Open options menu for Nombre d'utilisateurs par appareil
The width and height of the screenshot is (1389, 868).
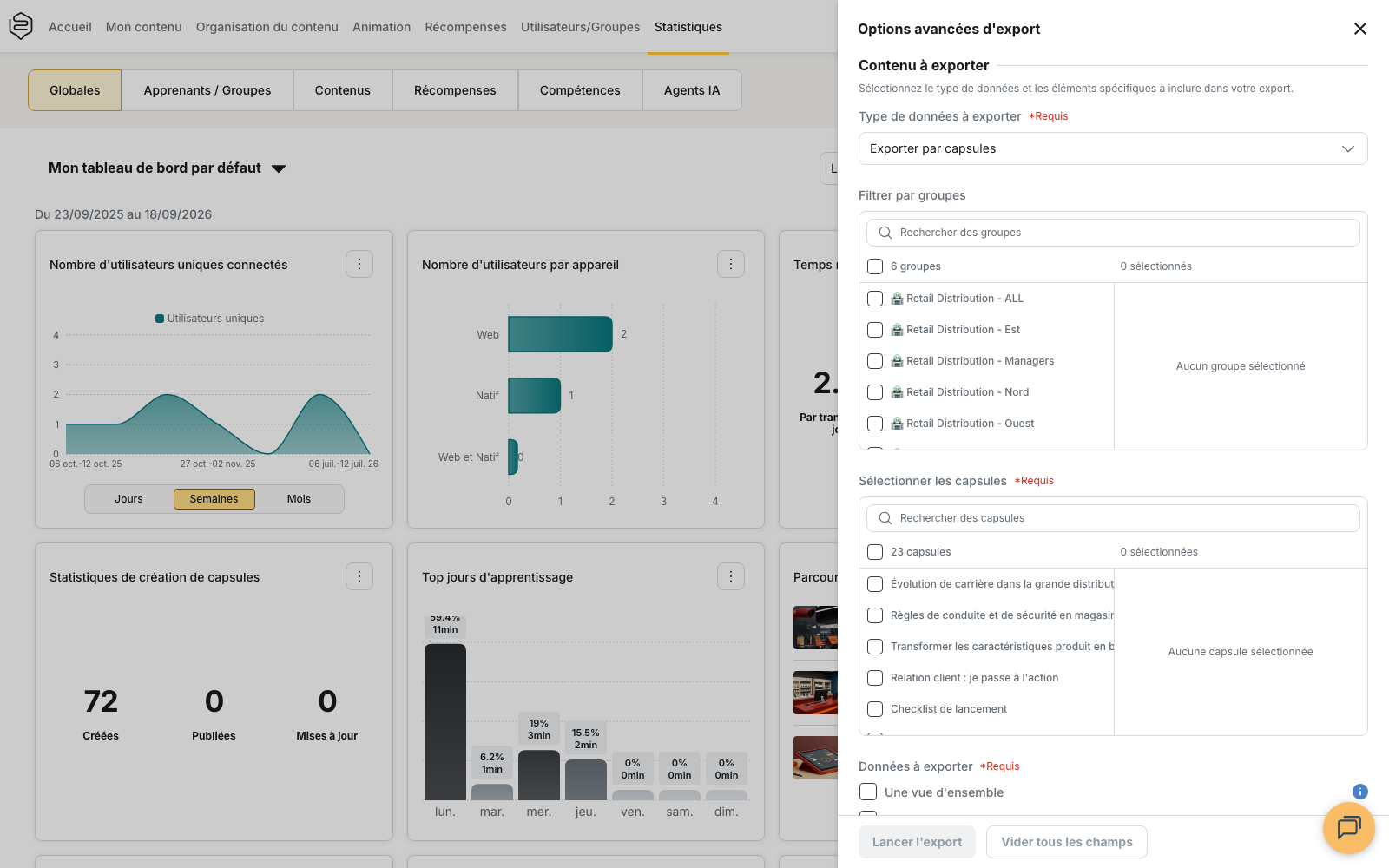click(731, 264)
